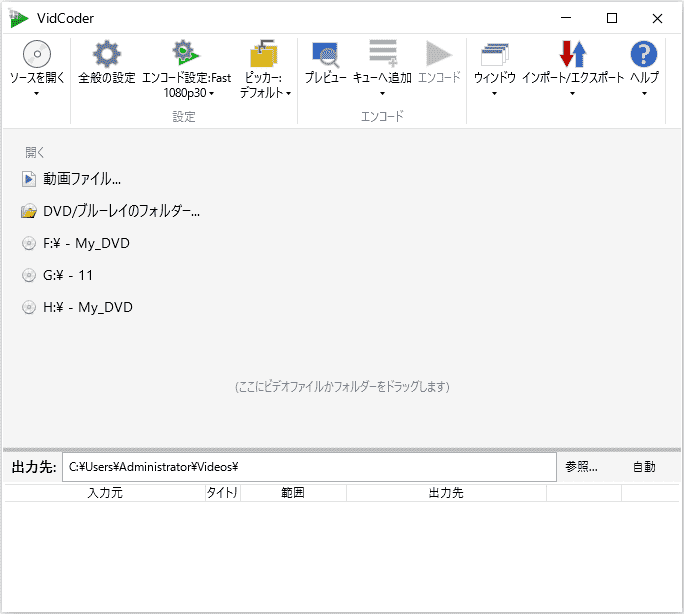Open the プレビュー magnifier icon
Screen dimensions: 684x614
pyautogui.click(x=325, y=55)
